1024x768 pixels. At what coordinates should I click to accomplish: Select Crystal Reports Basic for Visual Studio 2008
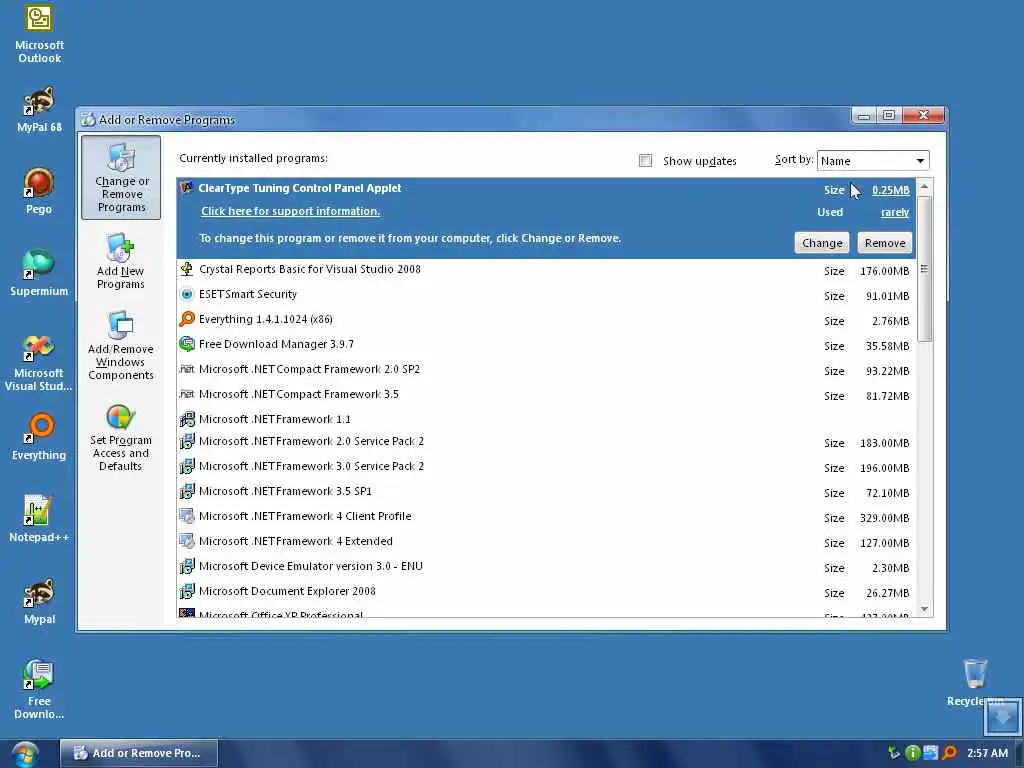[x=546, y=270]
